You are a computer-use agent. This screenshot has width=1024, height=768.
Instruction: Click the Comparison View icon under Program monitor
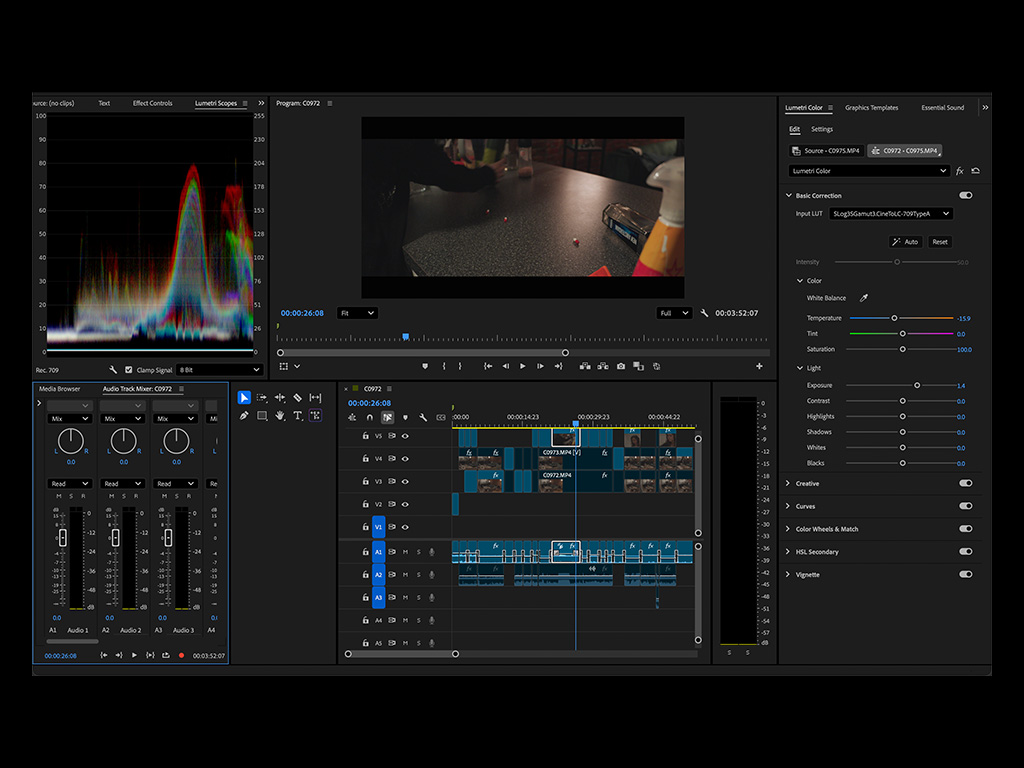[x=638, y=366]
